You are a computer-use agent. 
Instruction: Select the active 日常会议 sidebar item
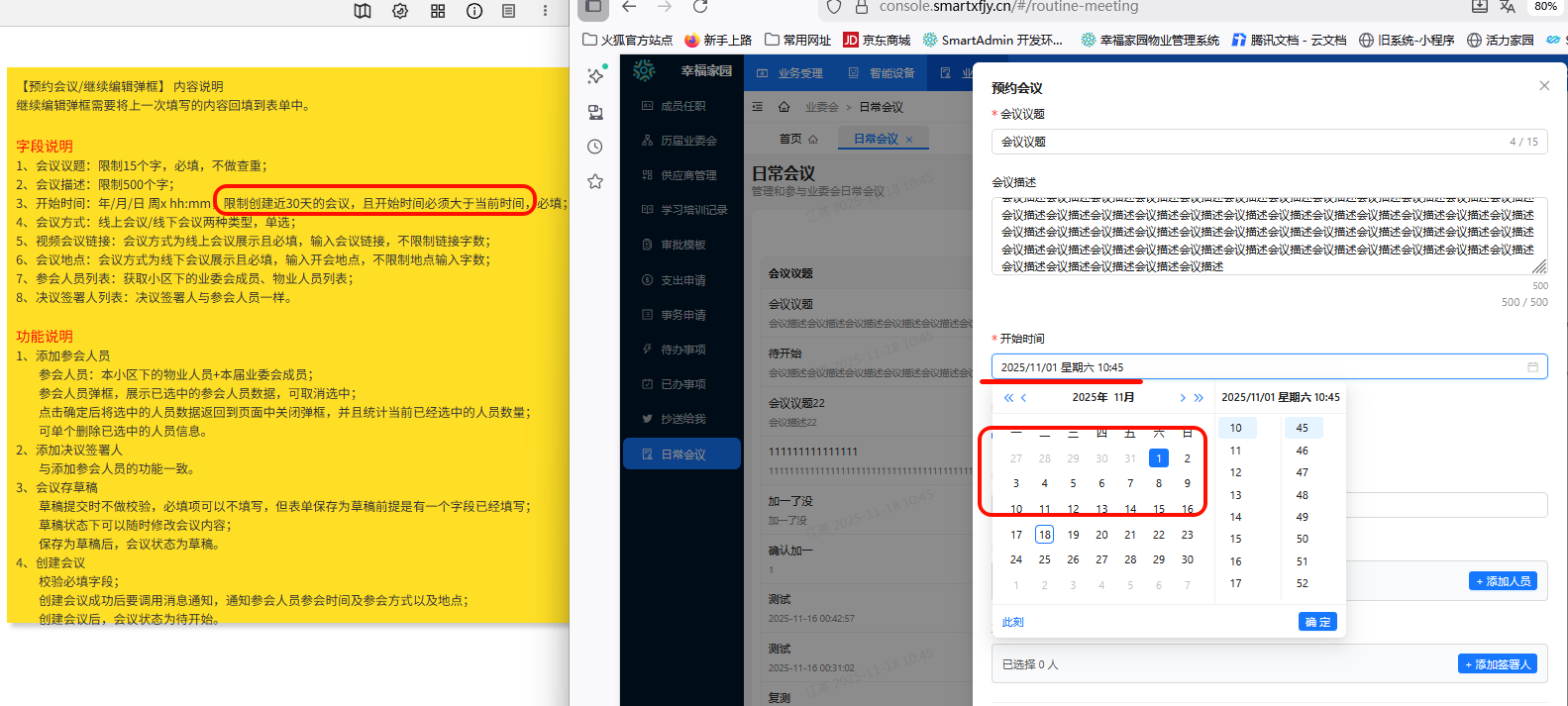pyautogui.click(x=682, y=454)
